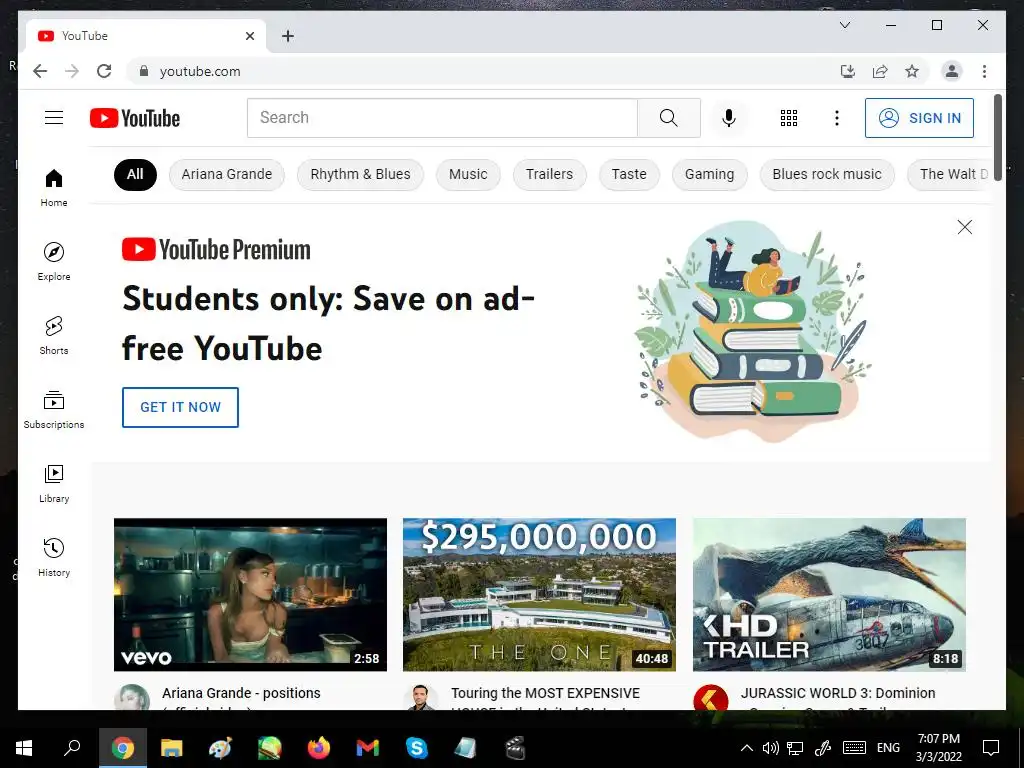
Task: Click GET IT NOW button
Action: coord(180,407)
